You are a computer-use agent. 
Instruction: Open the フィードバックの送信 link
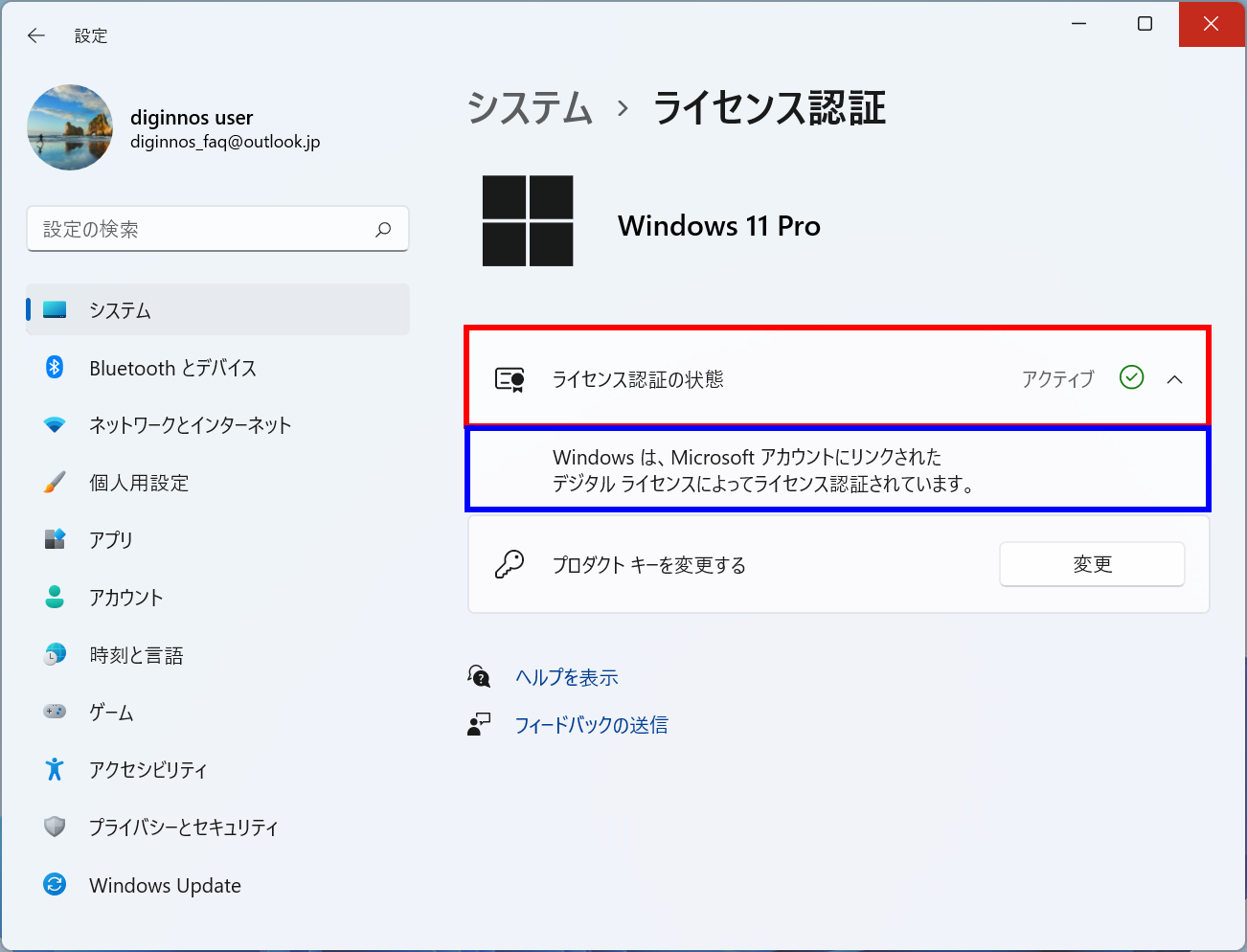click(x=592, y=725)
